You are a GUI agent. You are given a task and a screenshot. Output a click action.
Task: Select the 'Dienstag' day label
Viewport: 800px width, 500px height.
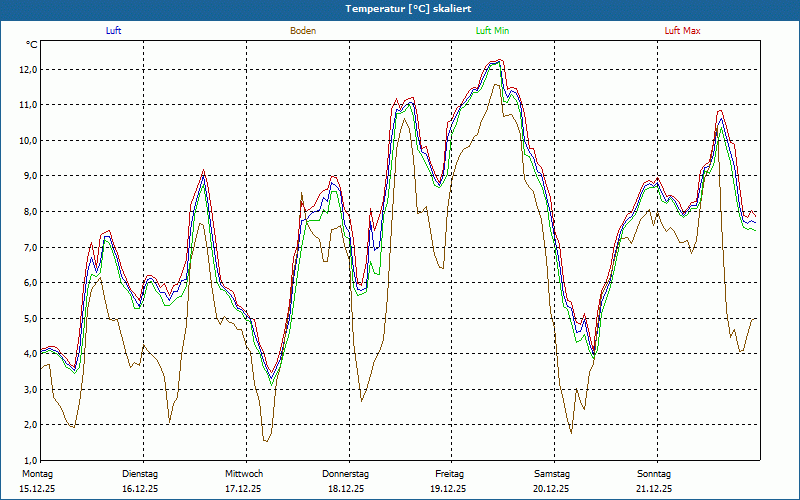[140, 474]
